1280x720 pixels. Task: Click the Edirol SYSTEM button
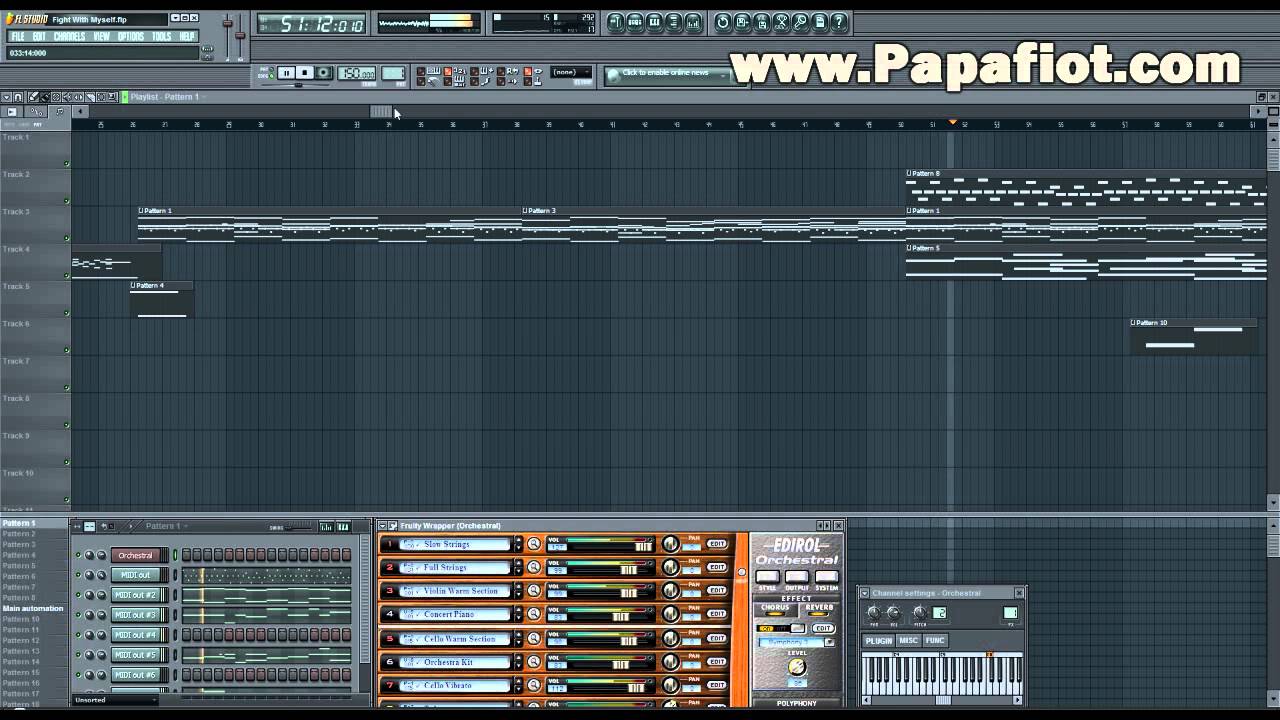pos(826,577)
